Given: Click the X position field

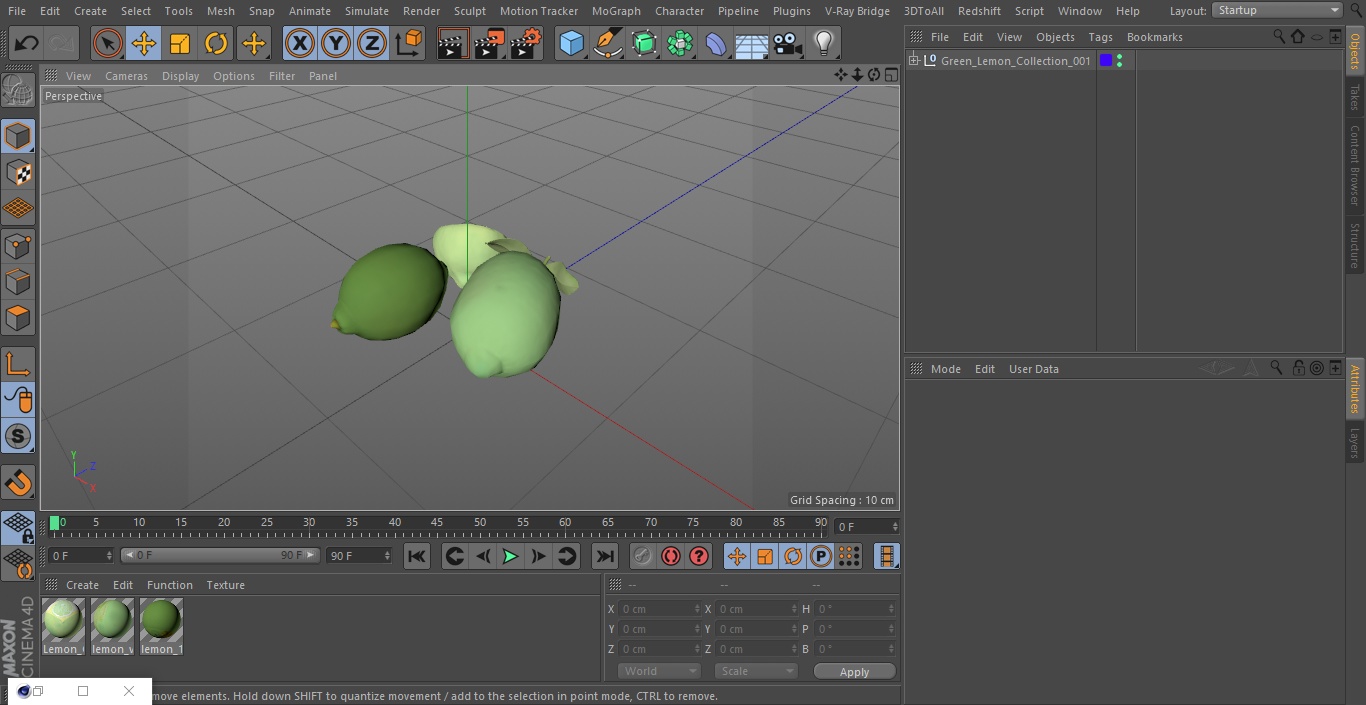Looking at the screenshot, I should click(660, 609).
